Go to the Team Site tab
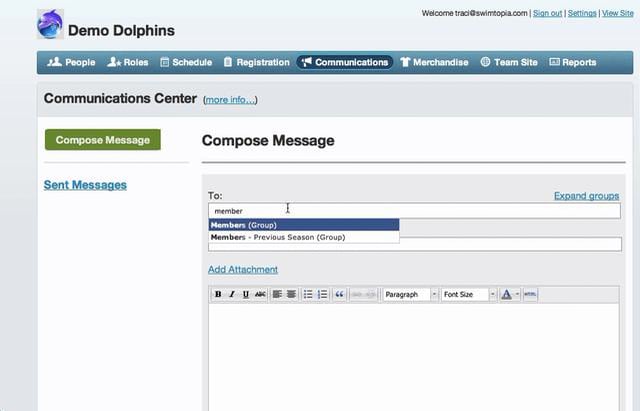The height and width of the screenshot is (411, 640). pyautogui.click(x=509, y=62)
